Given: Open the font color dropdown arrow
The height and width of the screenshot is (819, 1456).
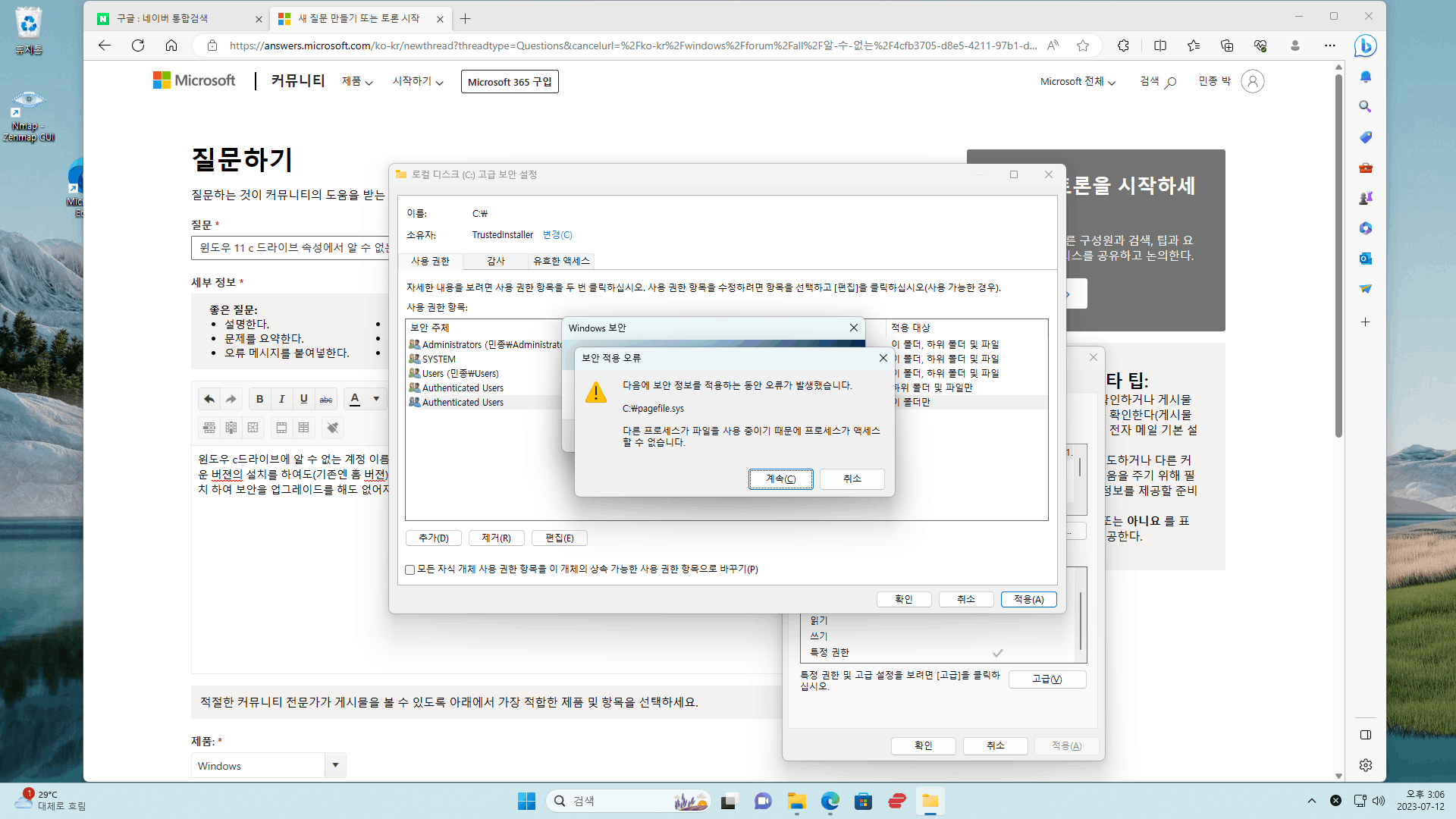Looking at the screenshot, I should click(x=376, y=399).
